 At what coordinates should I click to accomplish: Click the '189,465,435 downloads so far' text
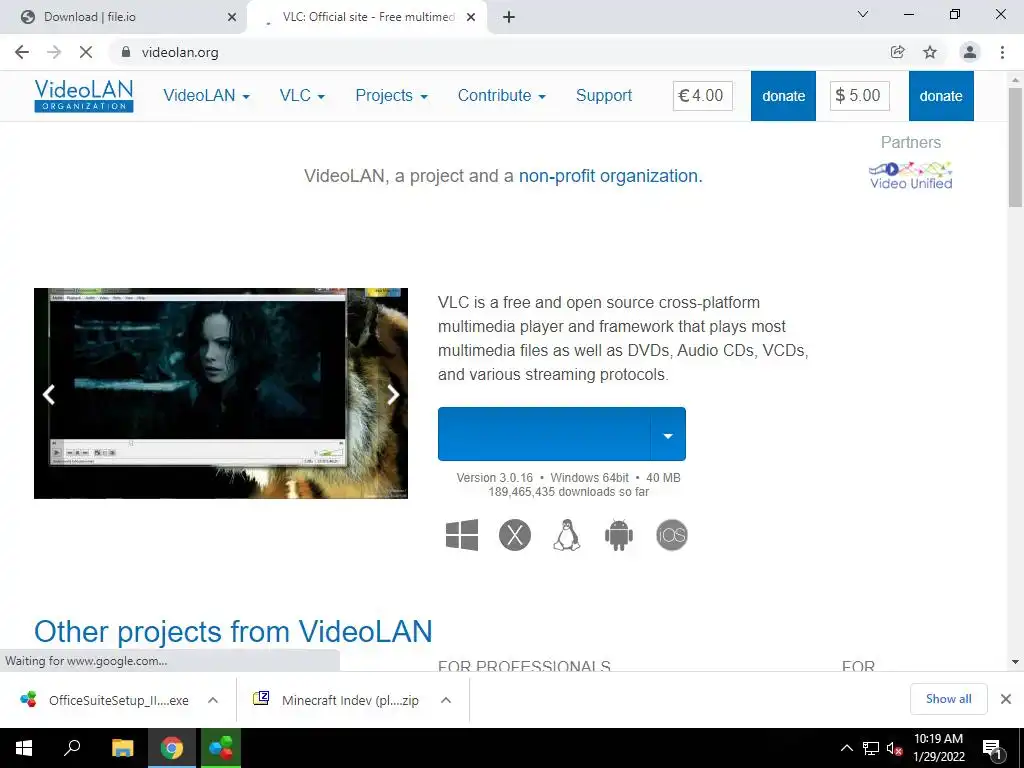(x=569, y=492)
